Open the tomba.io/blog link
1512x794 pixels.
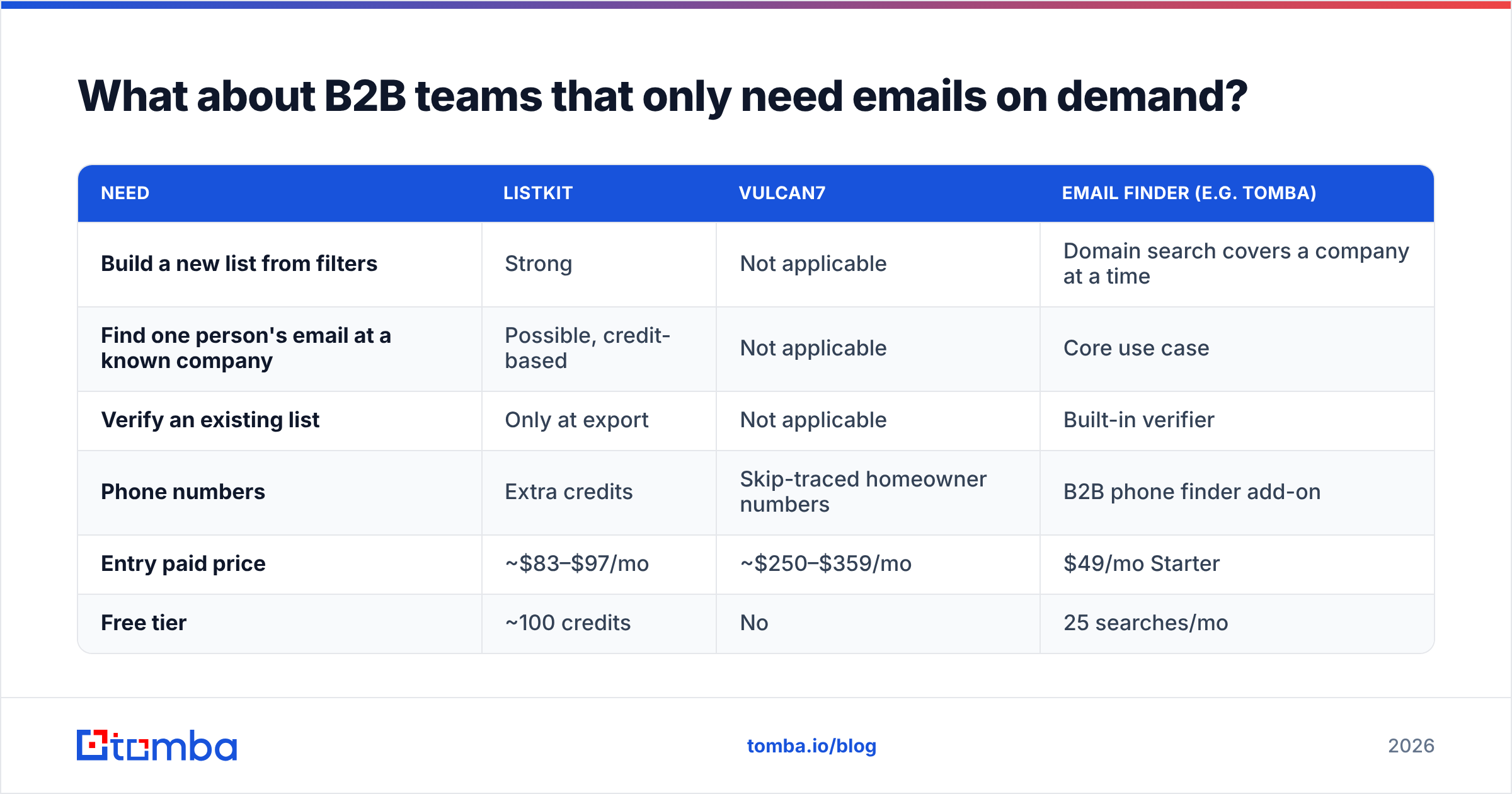(811, 746)
